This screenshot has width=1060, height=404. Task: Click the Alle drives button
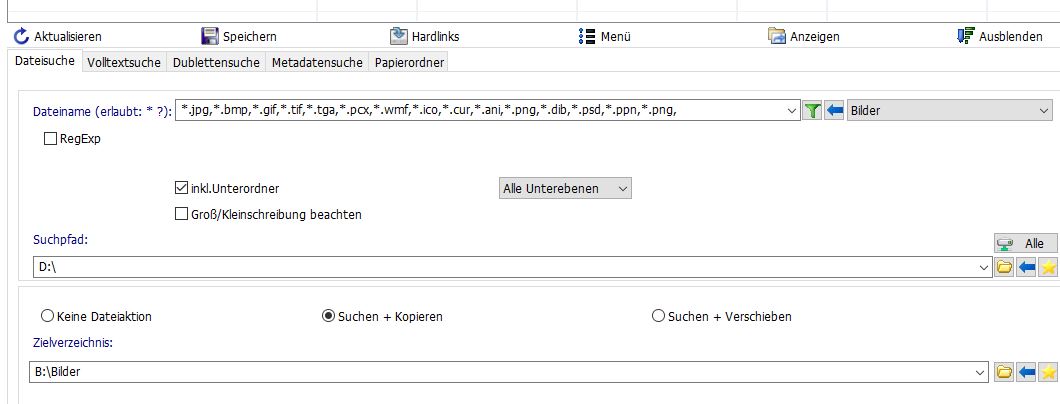1026,243
